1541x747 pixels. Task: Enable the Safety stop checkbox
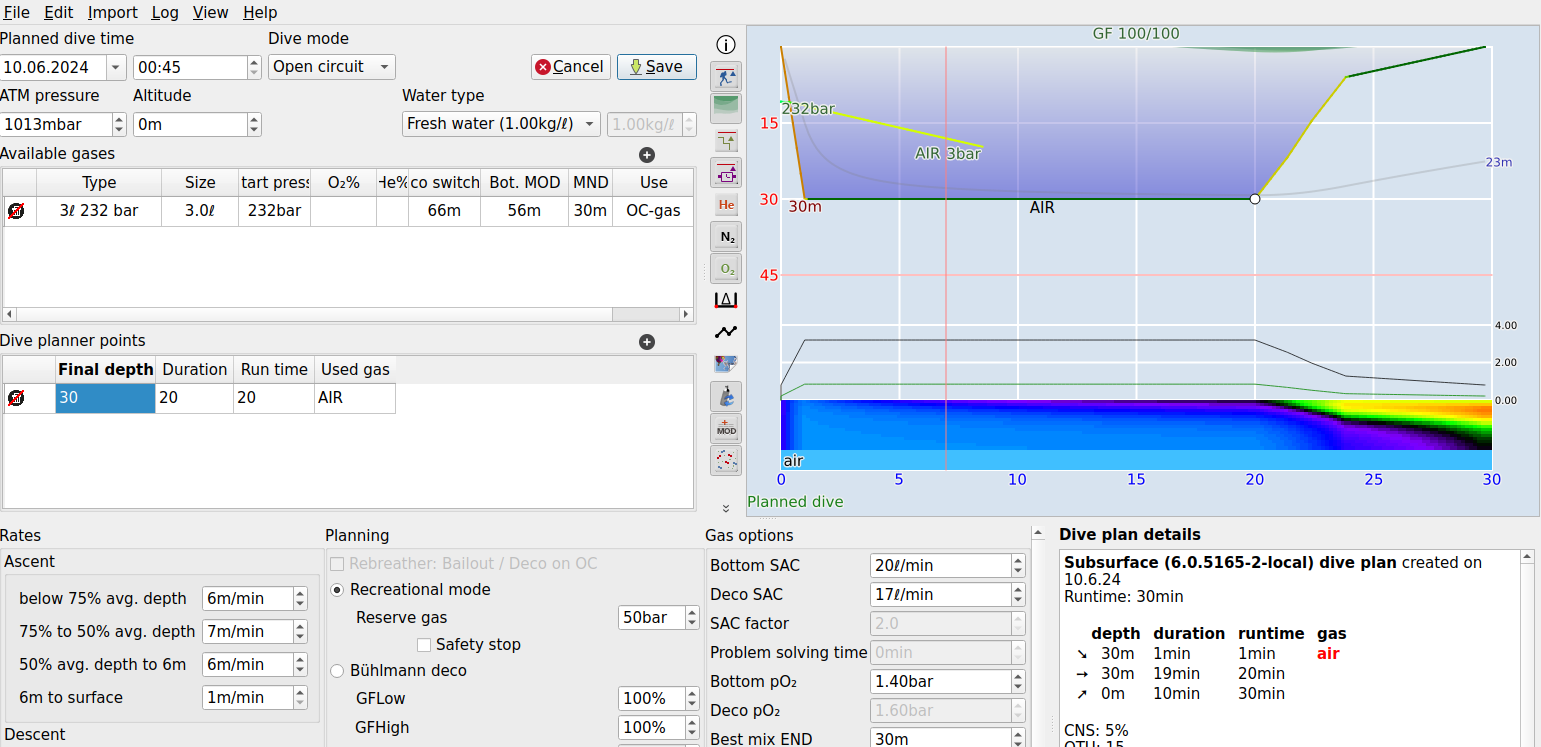(x=424, y=644)
